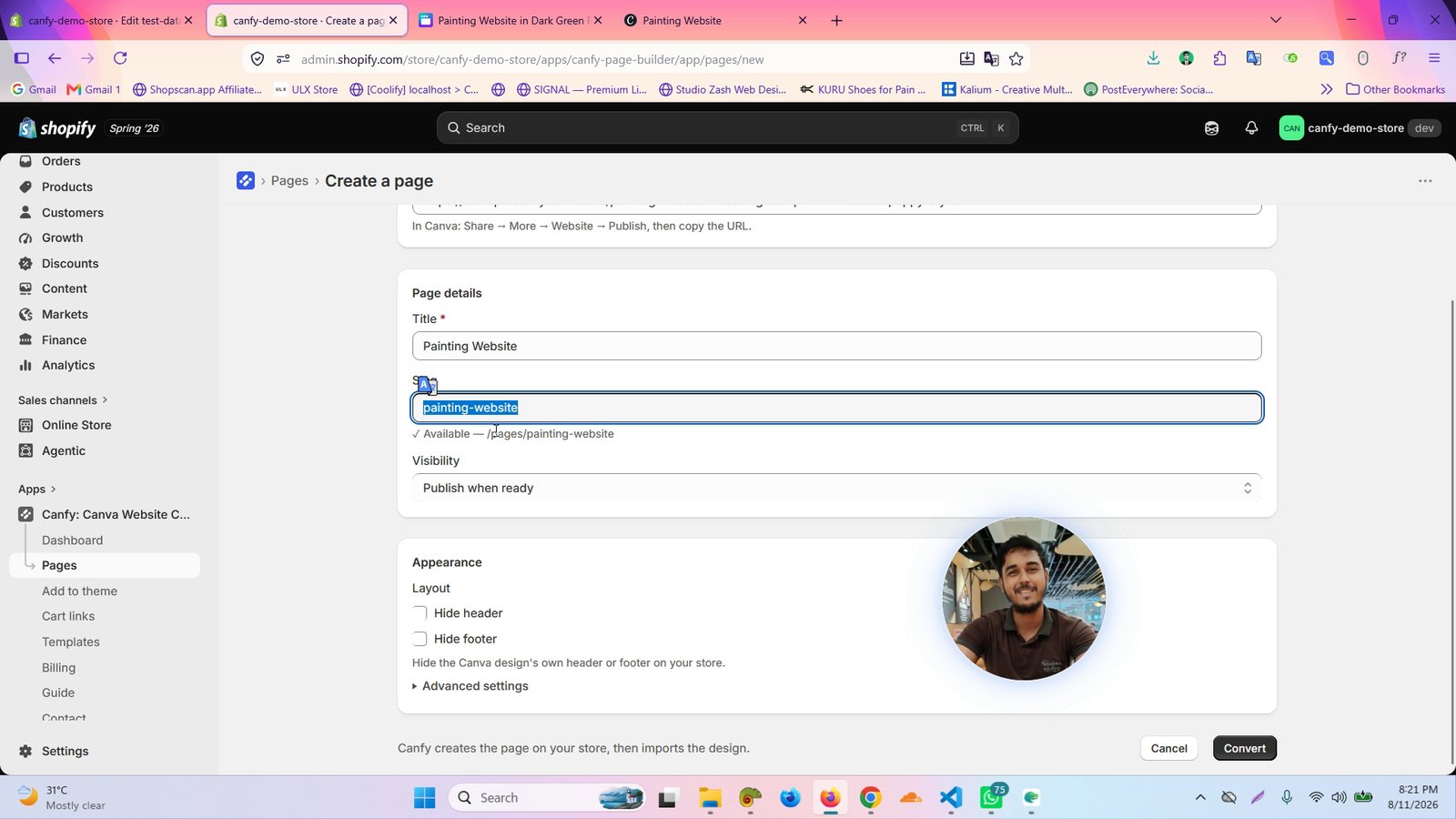Click the Cancel button
This screenshot has height=819, width=1456.
(1168, 748)
